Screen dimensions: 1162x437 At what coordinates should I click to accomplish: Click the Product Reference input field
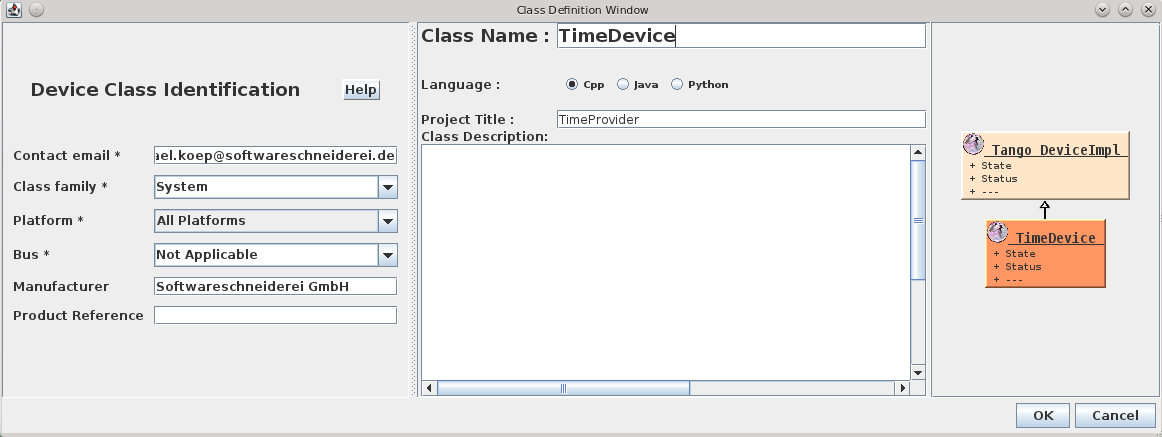coord(275,316)
